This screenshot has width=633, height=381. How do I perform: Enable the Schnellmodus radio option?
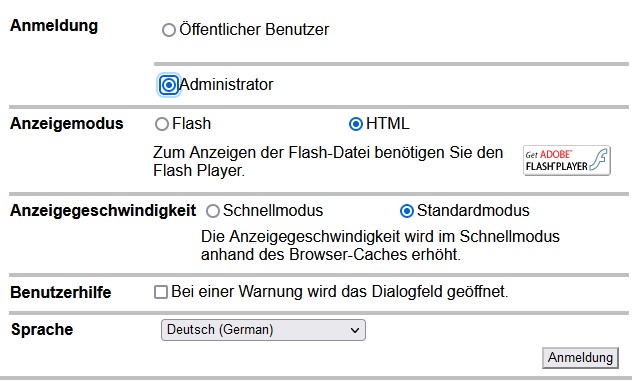213,211
